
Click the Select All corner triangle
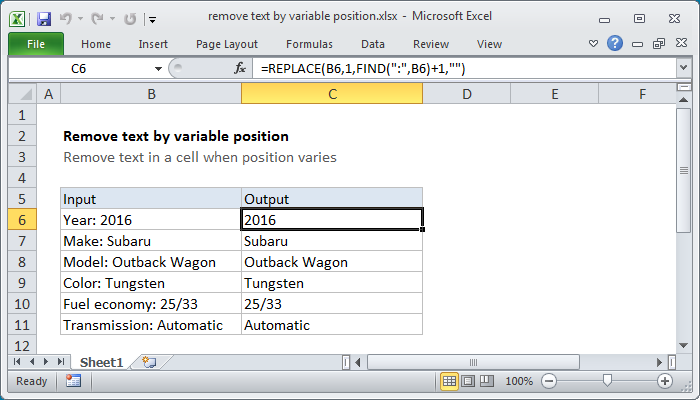tap(23, 94)
